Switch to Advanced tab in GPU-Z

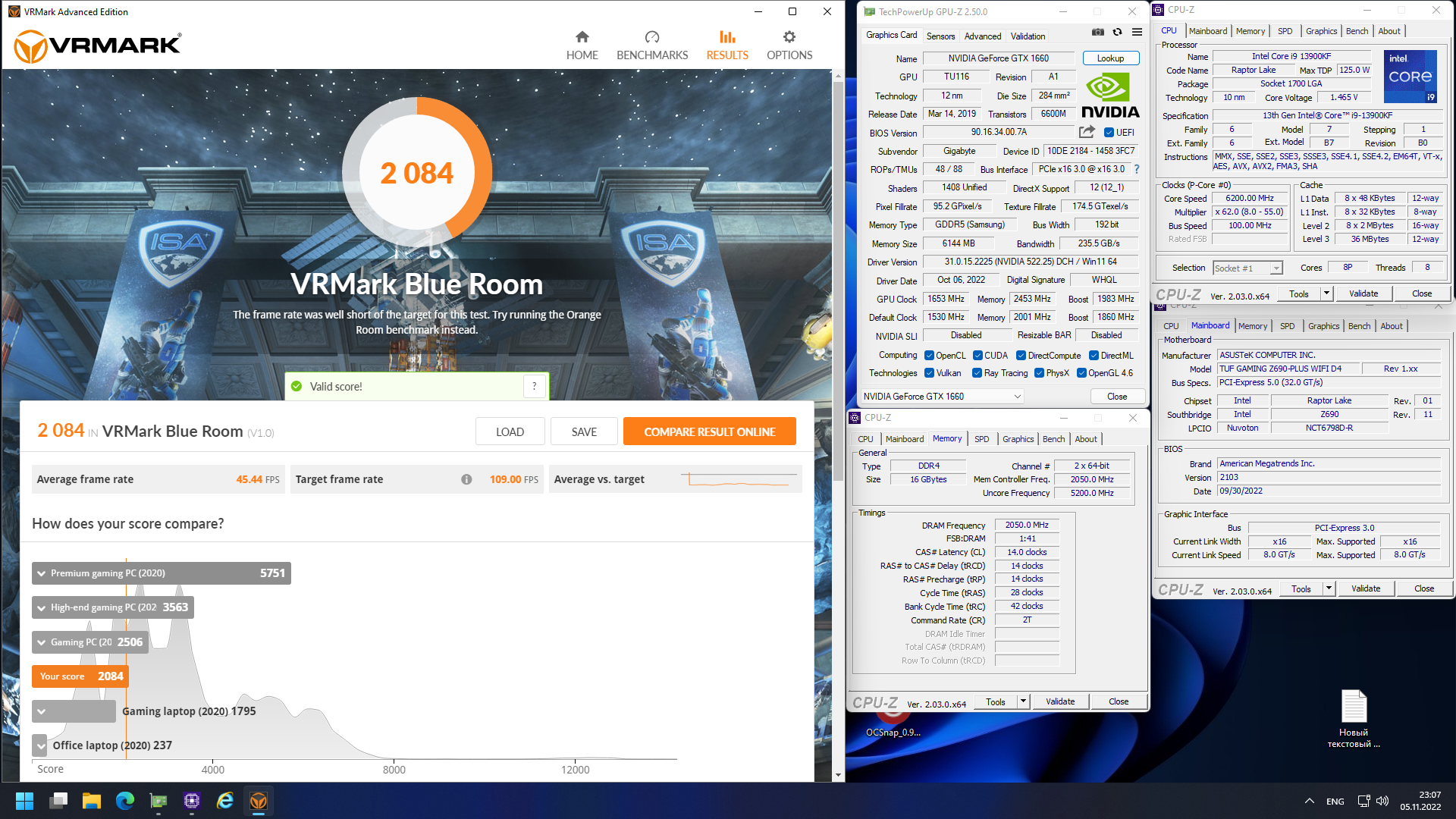[x=983, y=36]
